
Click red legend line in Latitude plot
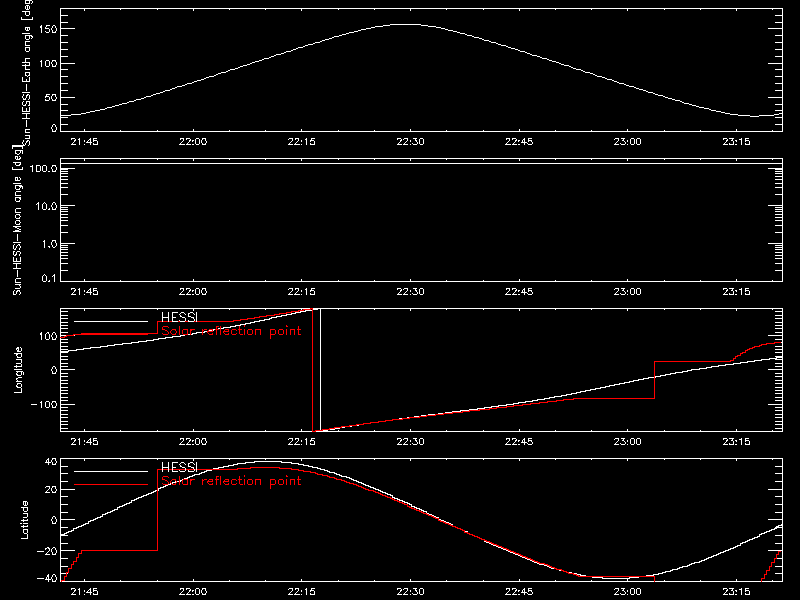click(x=111, y=484)
